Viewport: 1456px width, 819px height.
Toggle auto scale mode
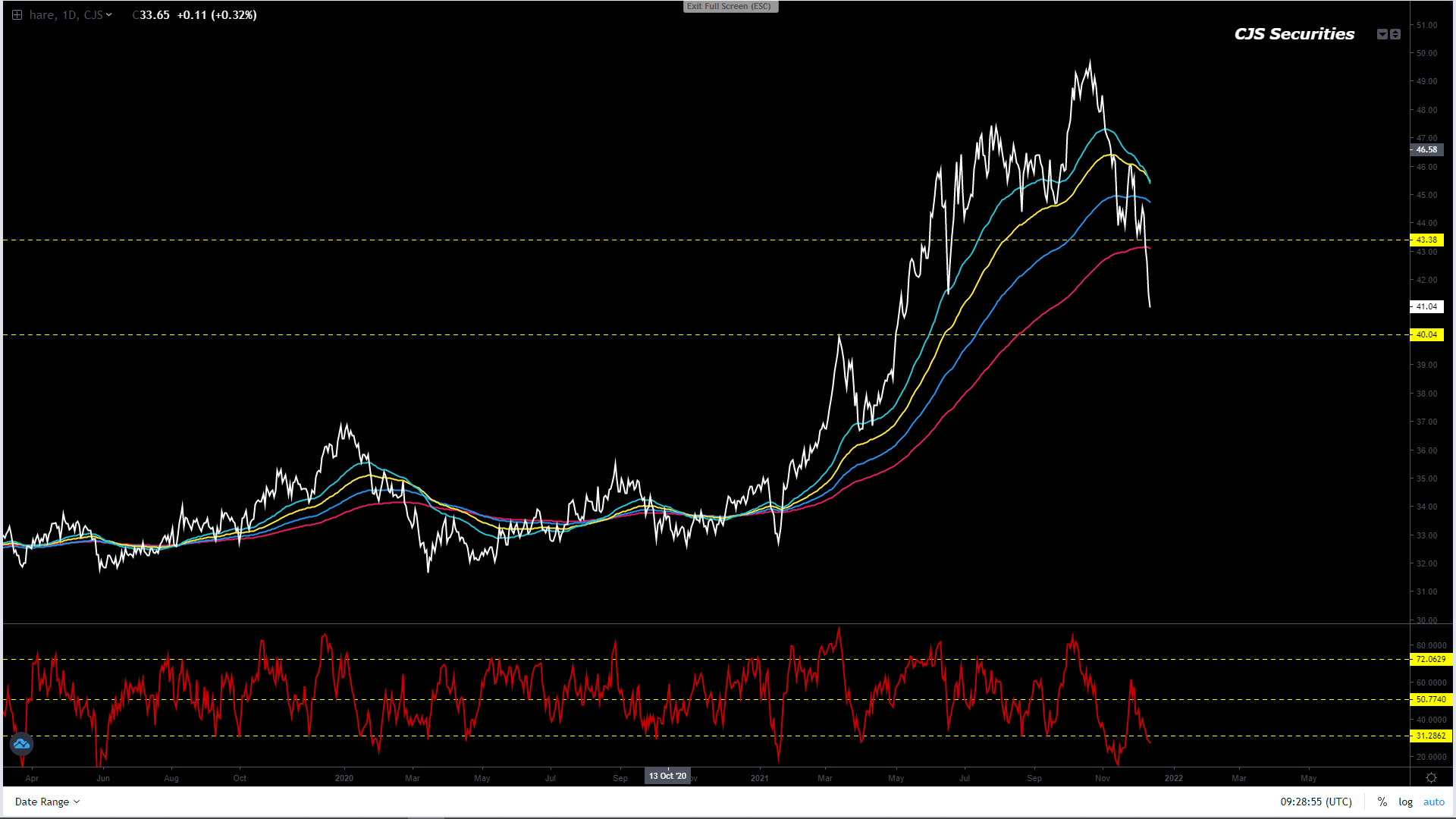[1433, 802]
